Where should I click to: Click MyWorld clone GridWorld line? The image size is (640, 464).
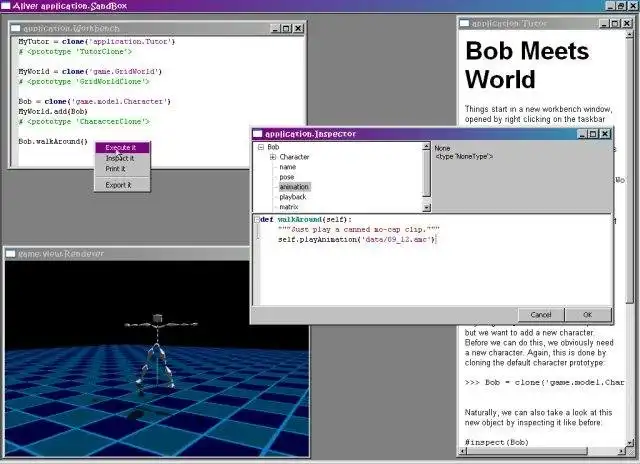[90, 71]
